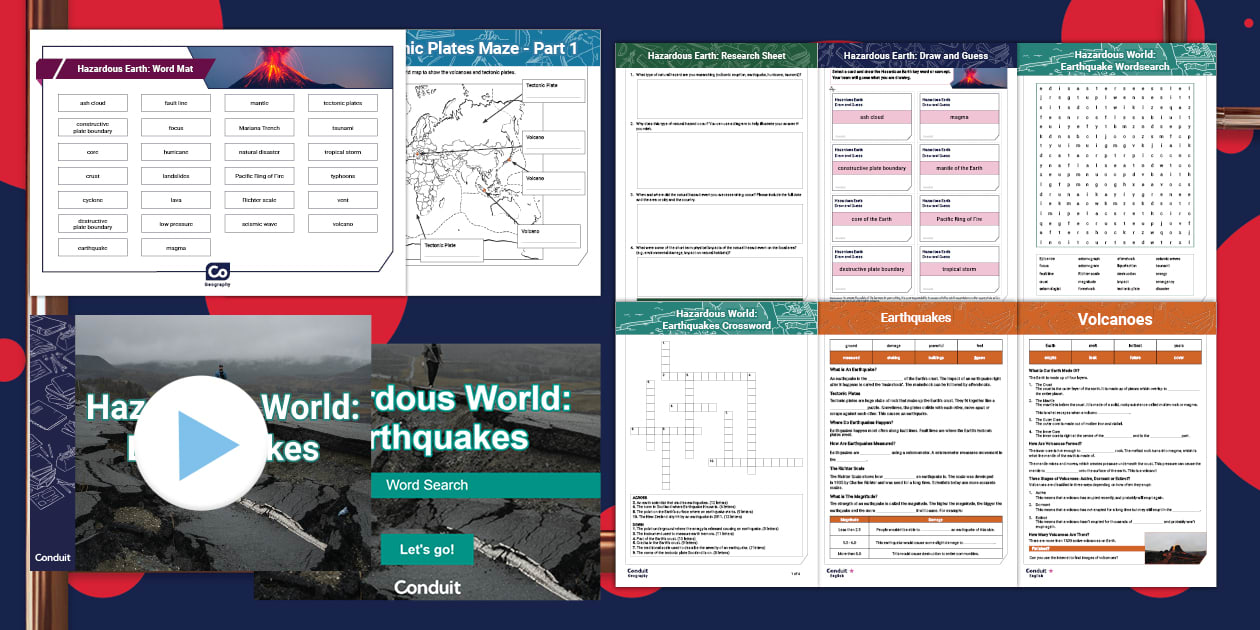Select the 'ash cloud' word mat box
Image resolution: width=1260 pixels, height=630 pixels.
[x=92, y=103]
